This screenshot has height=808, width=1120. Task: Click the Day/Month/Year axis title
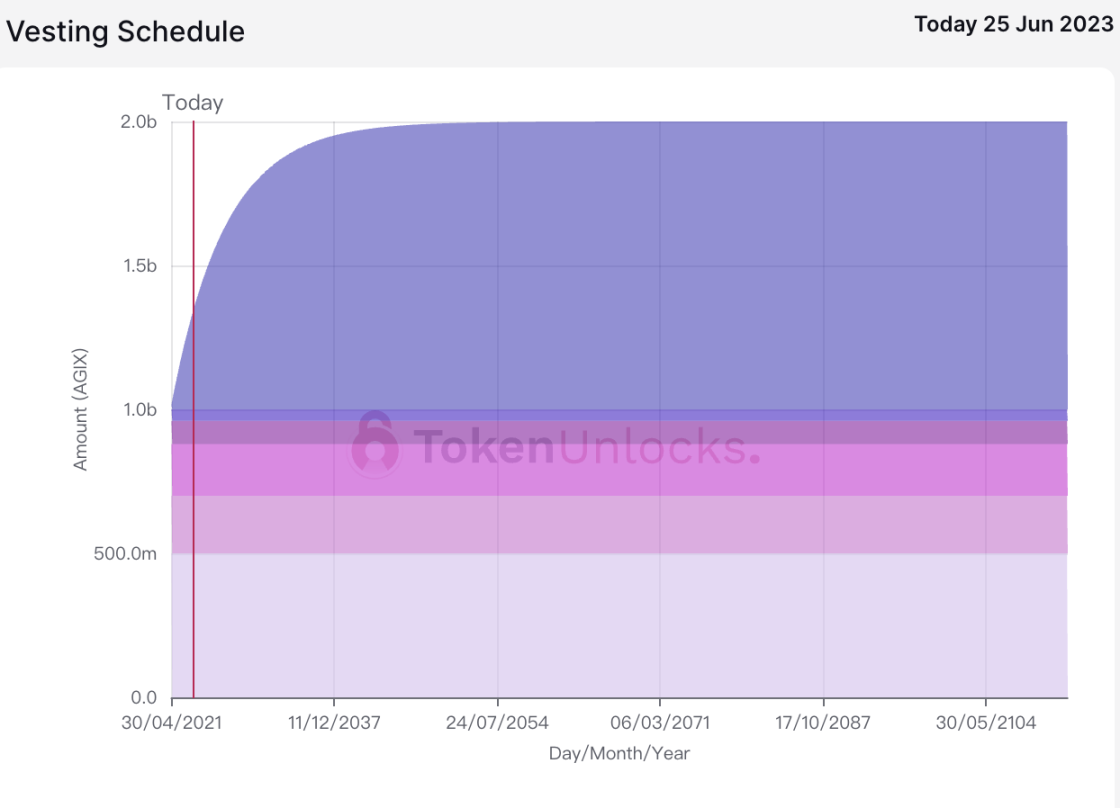coord(619,753)
